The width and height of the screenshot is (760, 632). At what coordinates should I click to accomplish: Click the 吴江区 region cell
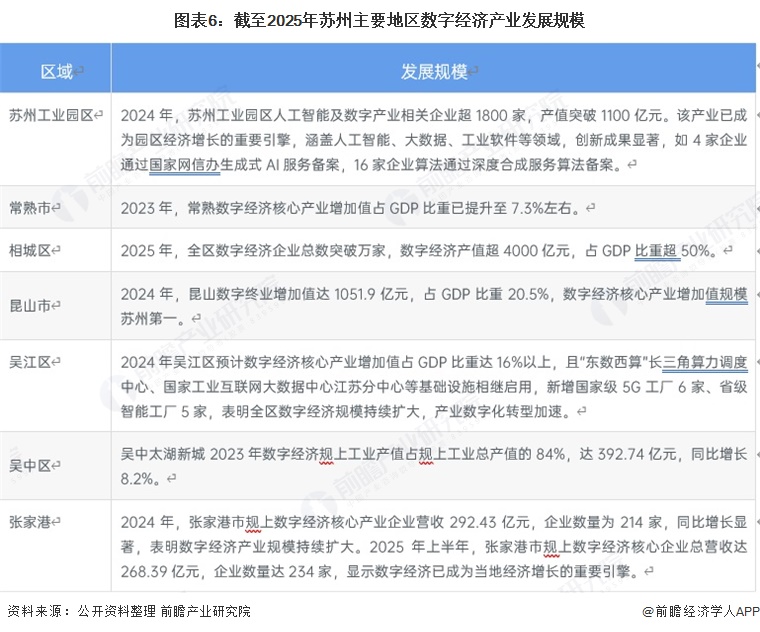pyautogui.click(x=35, y=360)
